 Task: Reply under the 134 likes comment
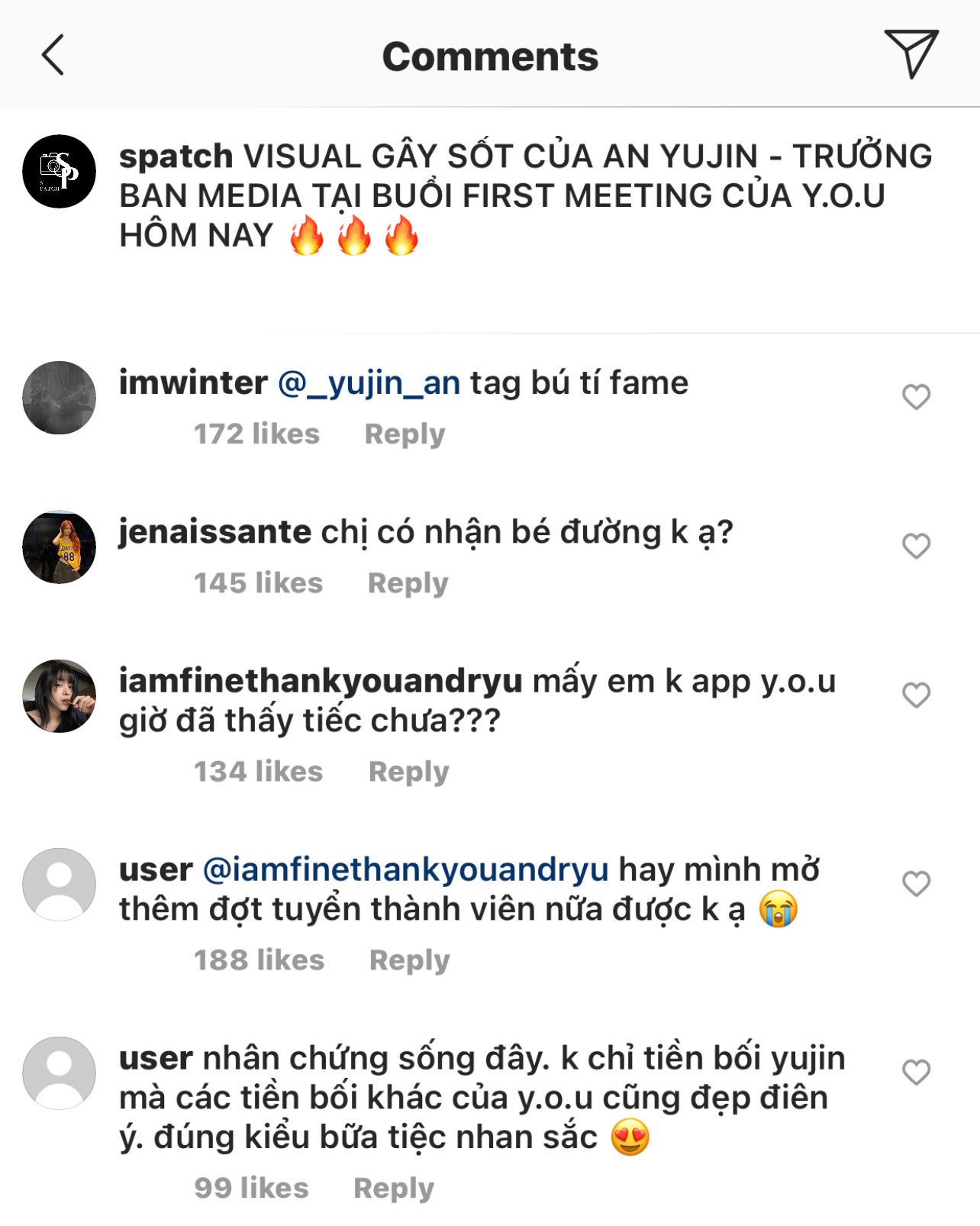coord(408,772)
